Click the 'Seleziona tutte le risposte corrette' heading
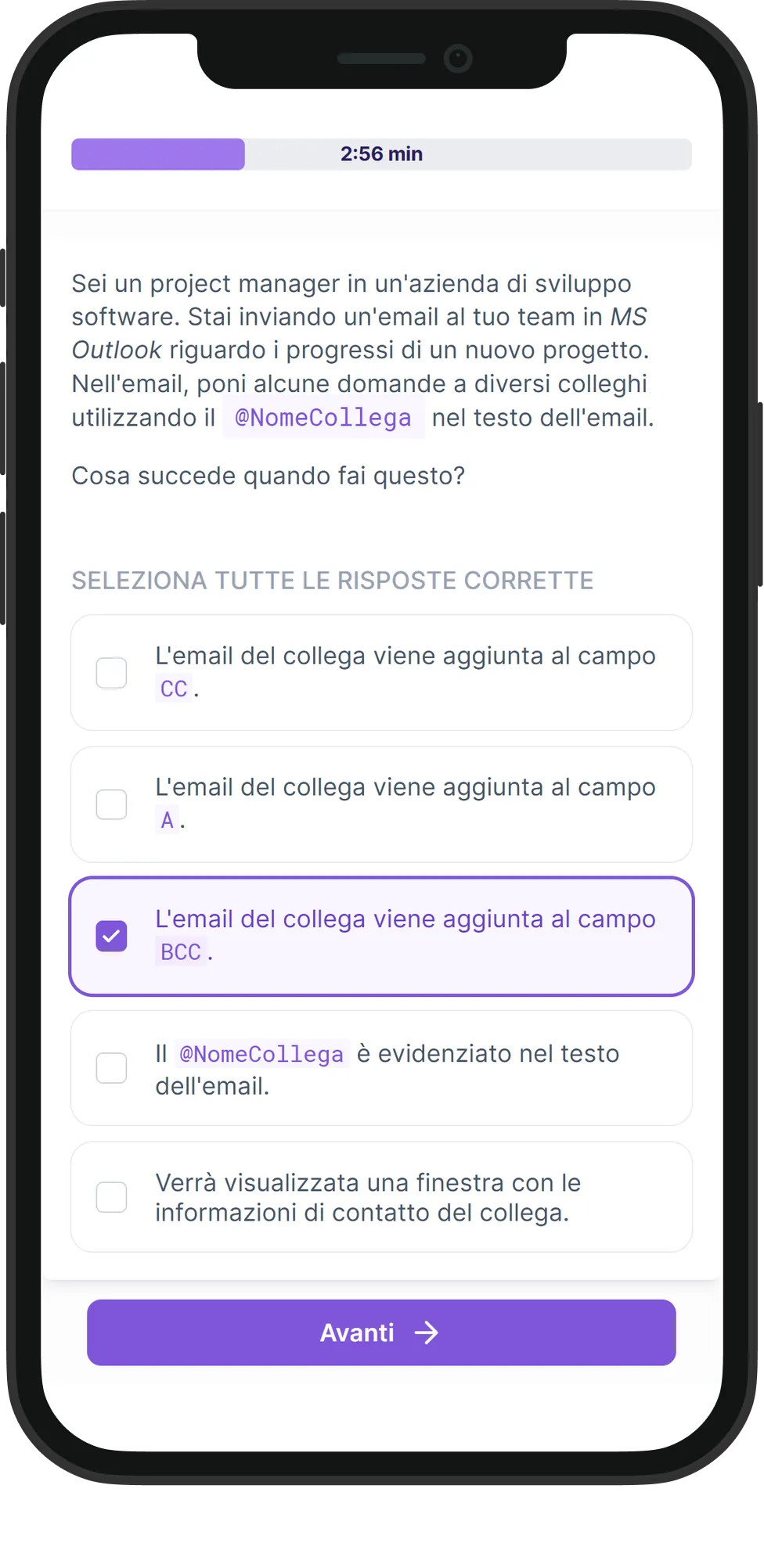The width and height of the screenshot is (764, 1568). 333,581
